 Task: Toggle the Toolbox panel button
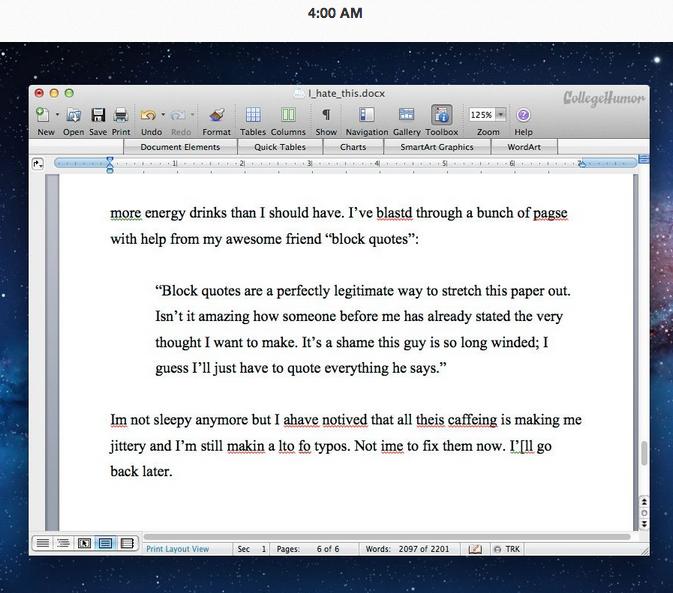(x=441, y=116)
